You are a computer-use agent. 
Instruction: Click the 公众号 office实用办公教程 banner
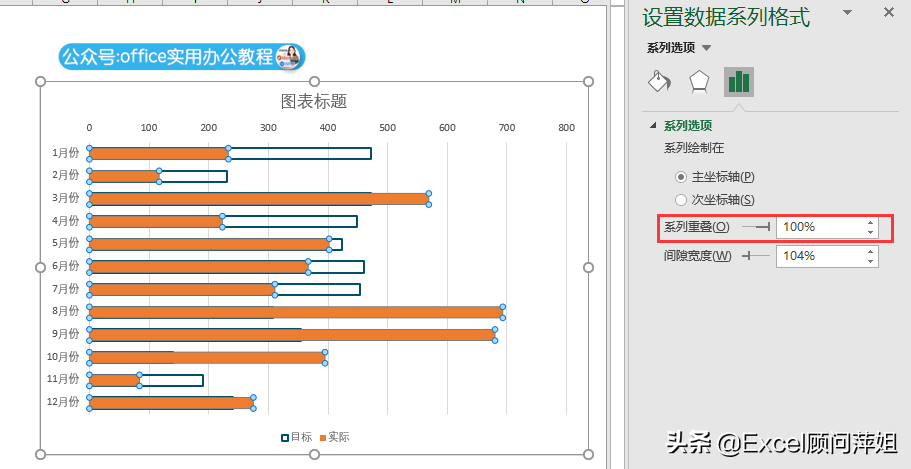click(x=182, y=57)
